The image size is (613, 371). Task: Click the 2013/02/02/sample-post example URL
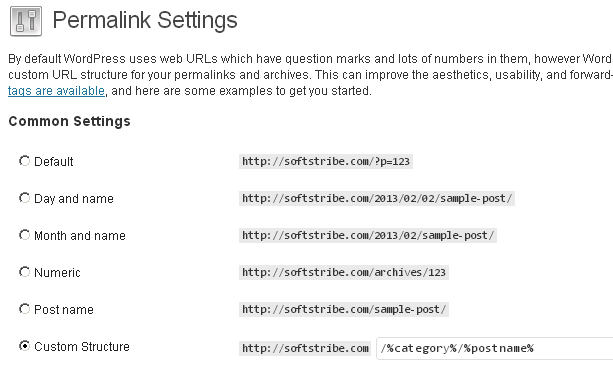click(x=377, y=198)
